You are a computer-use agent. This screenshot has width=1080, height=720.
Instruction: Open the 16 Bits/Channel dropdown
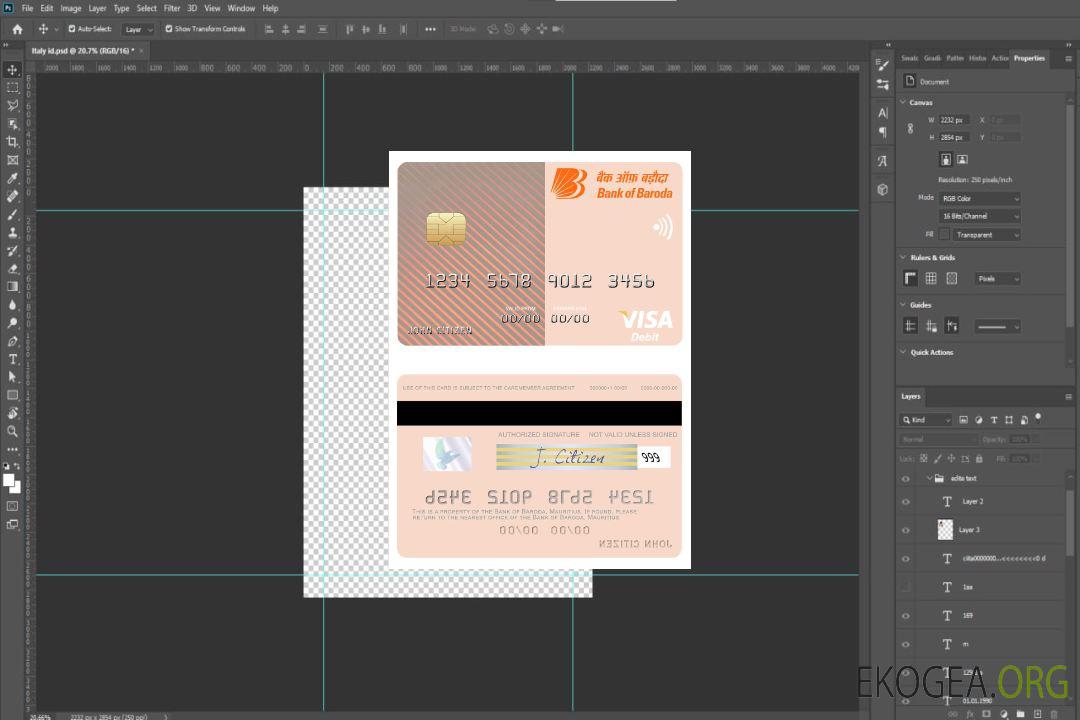[x=979, y=216]
